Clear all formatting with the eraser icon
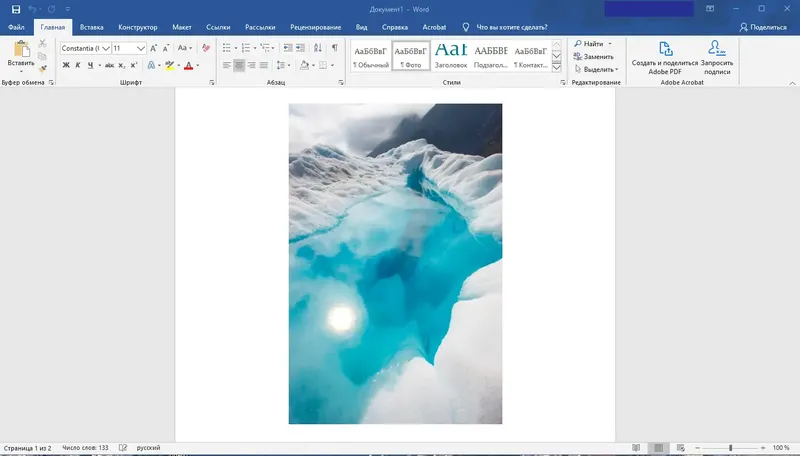Viewport: 800px width, 456px height. point(206,48)
